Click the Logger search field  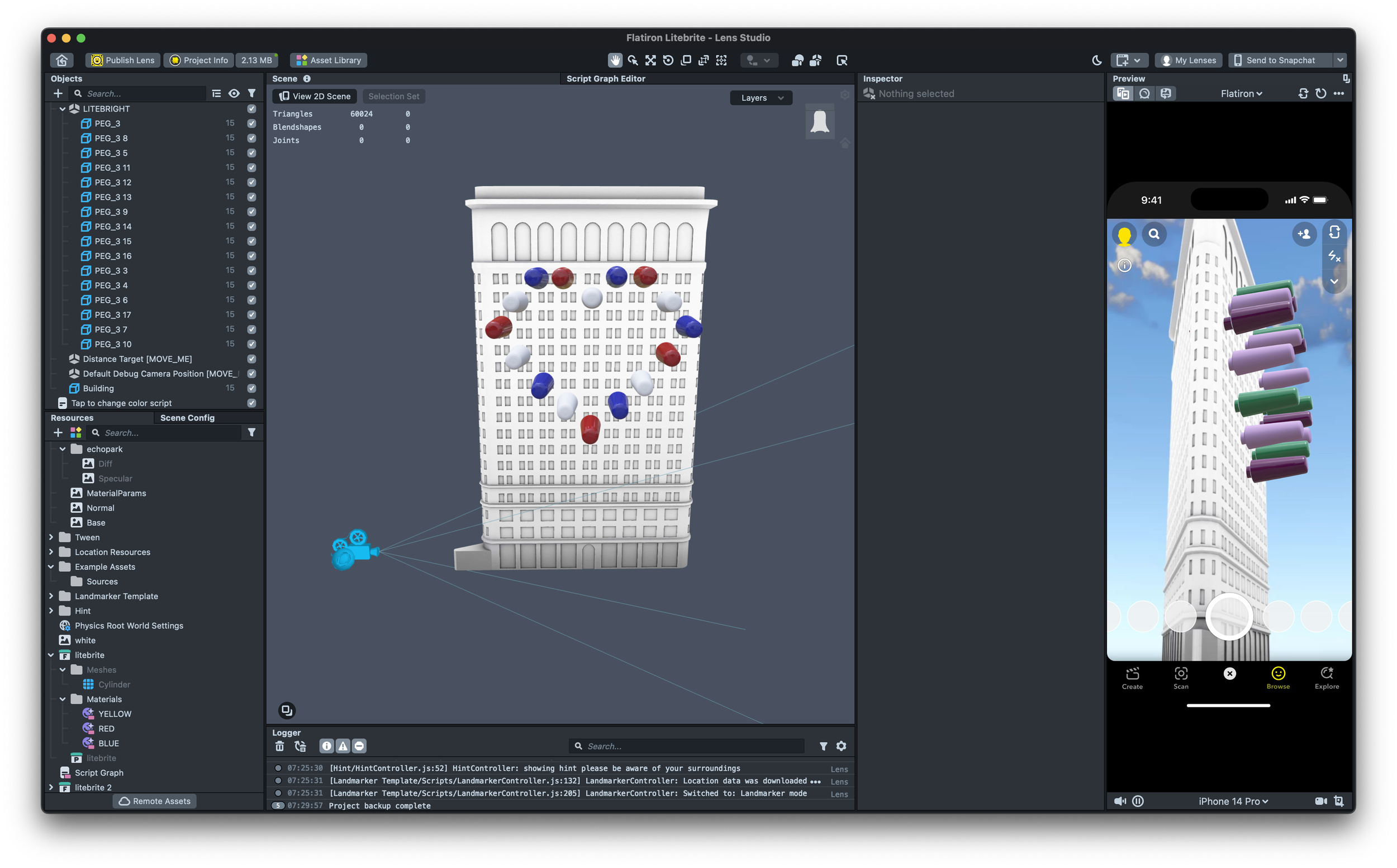click(x=689, y=746)
